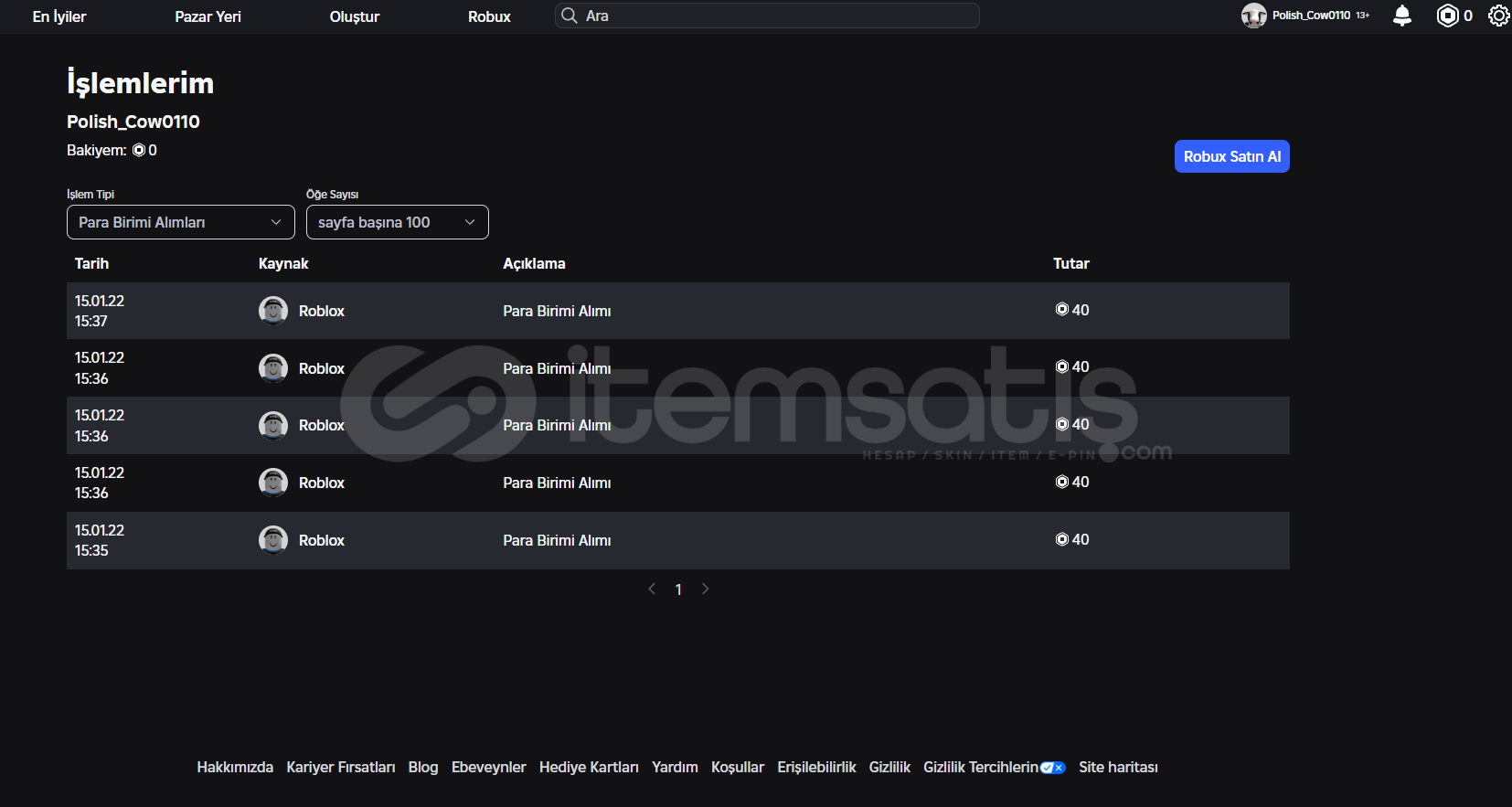This screenshot has height=807, width=1512.
Task: Open the settings gear menu
Action: pyautogui.click(x=1498, y=16)
